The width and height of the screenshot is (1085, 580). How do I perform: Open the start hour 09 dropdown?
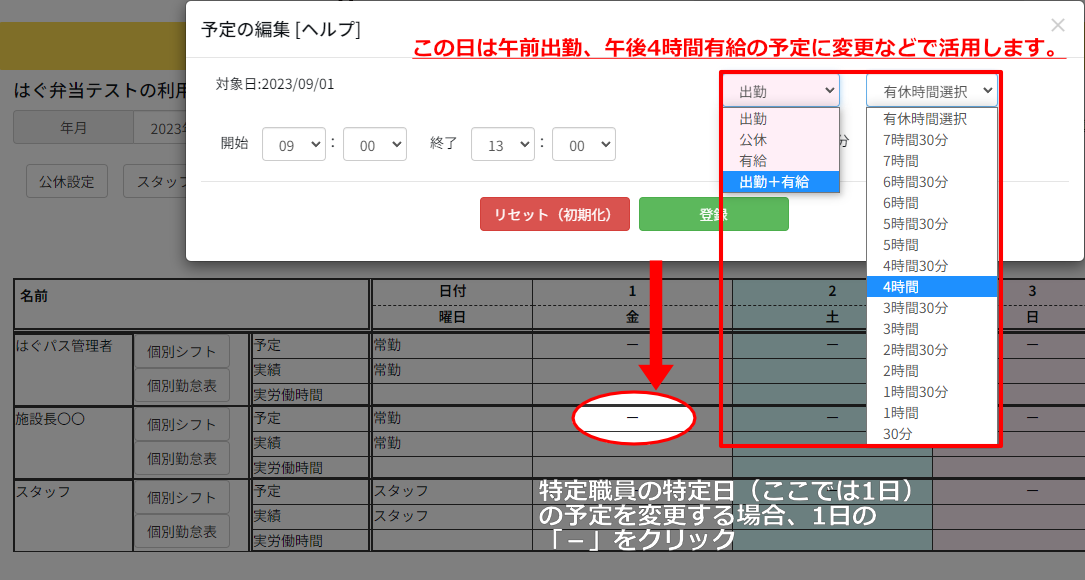294,144
